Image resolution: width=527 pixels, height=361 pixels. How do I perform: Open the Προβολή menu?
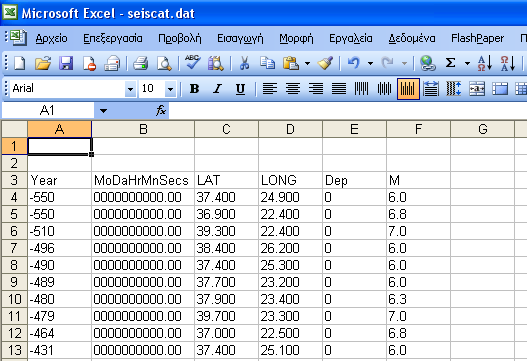pyautogui.click(x=180, y=38)
